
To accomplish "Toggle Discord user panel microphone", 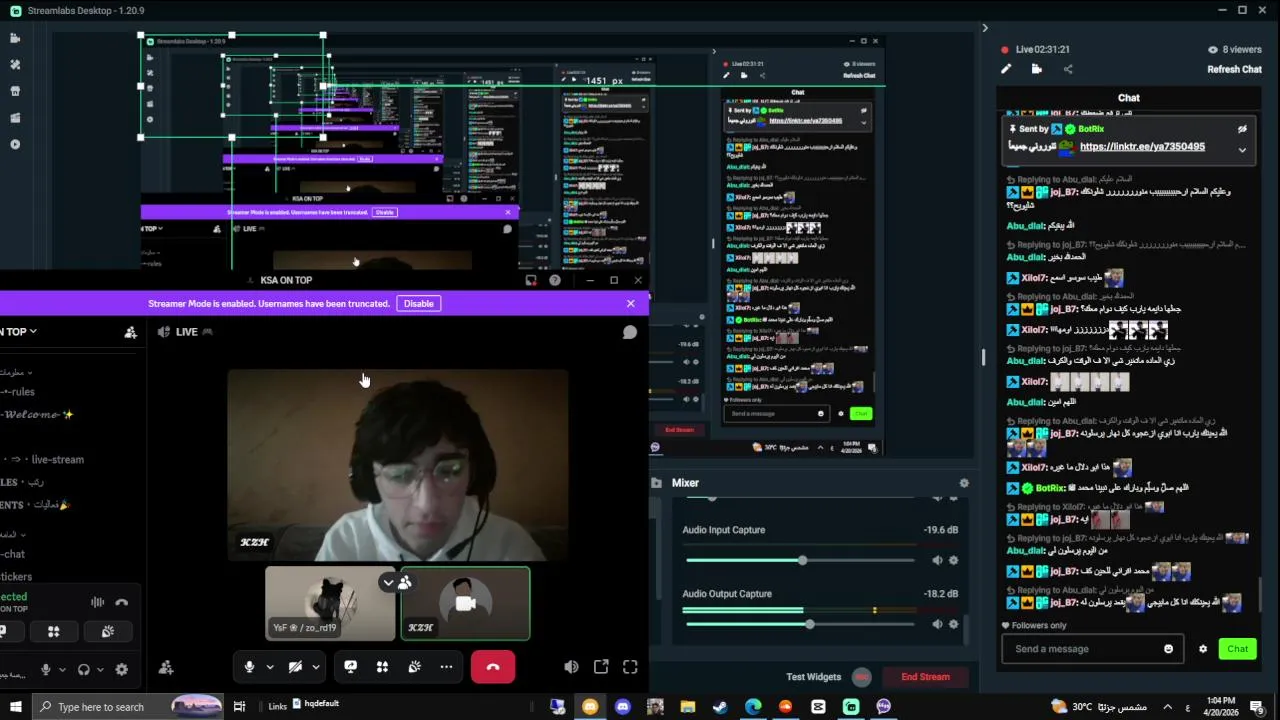I will coord(45,670).
